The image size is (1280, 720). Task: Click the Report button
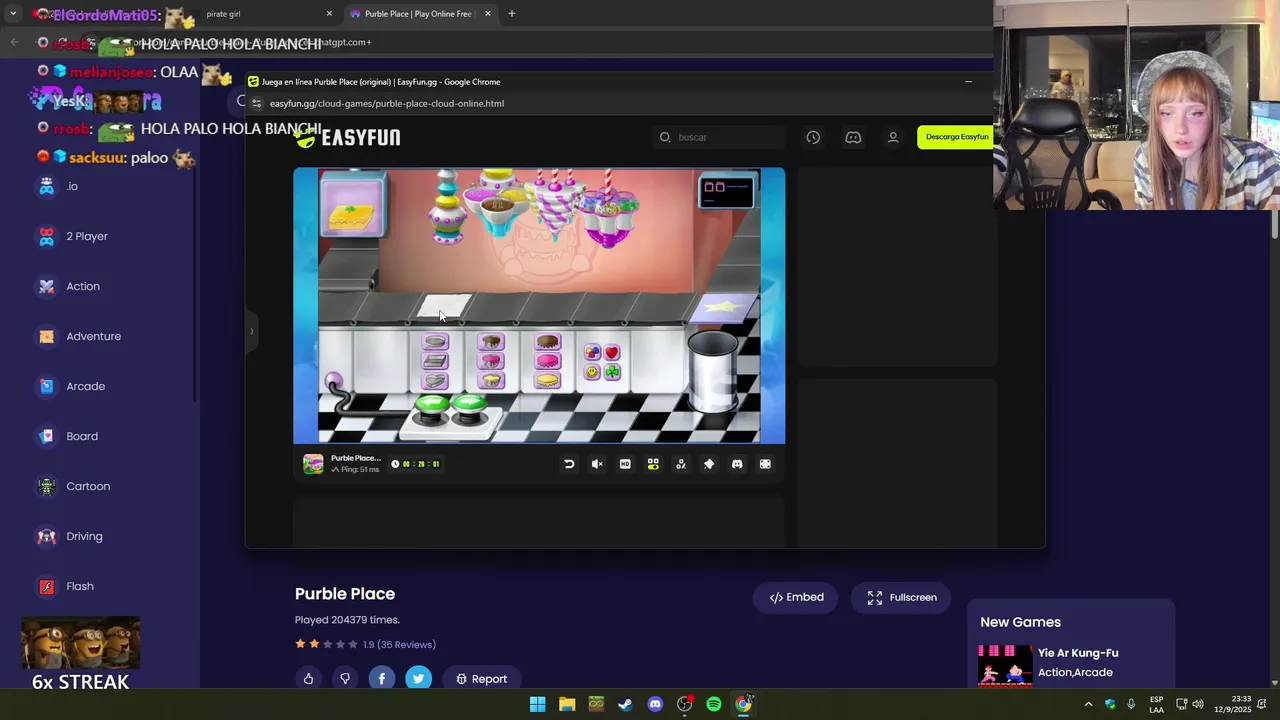coord(481,679)
